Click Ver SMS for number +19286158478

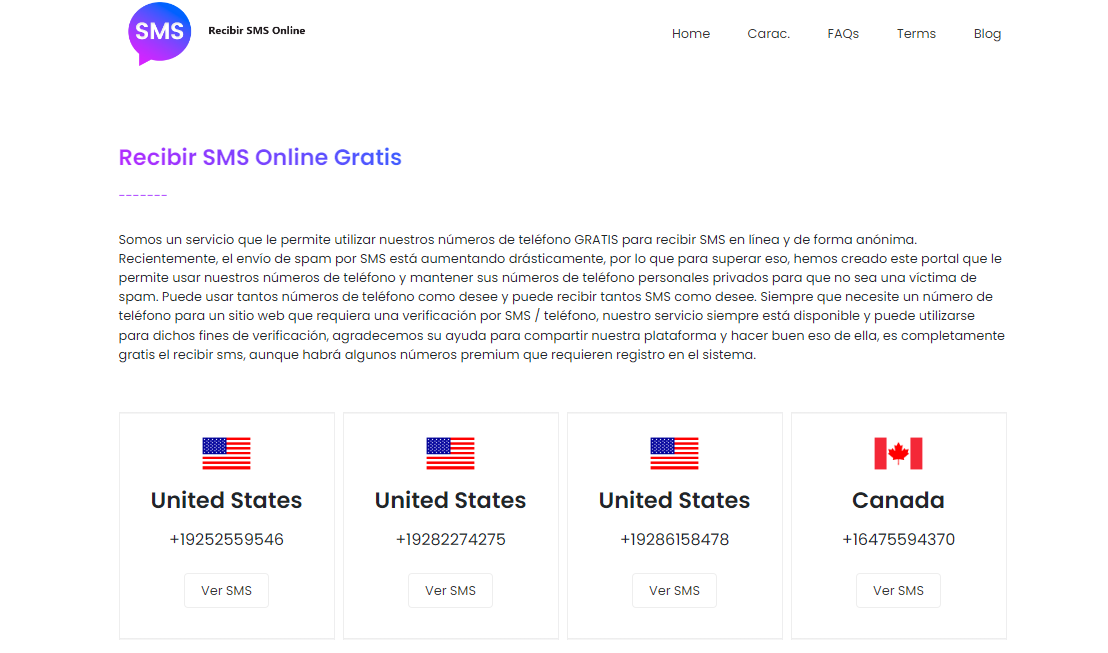pos(674,590)
